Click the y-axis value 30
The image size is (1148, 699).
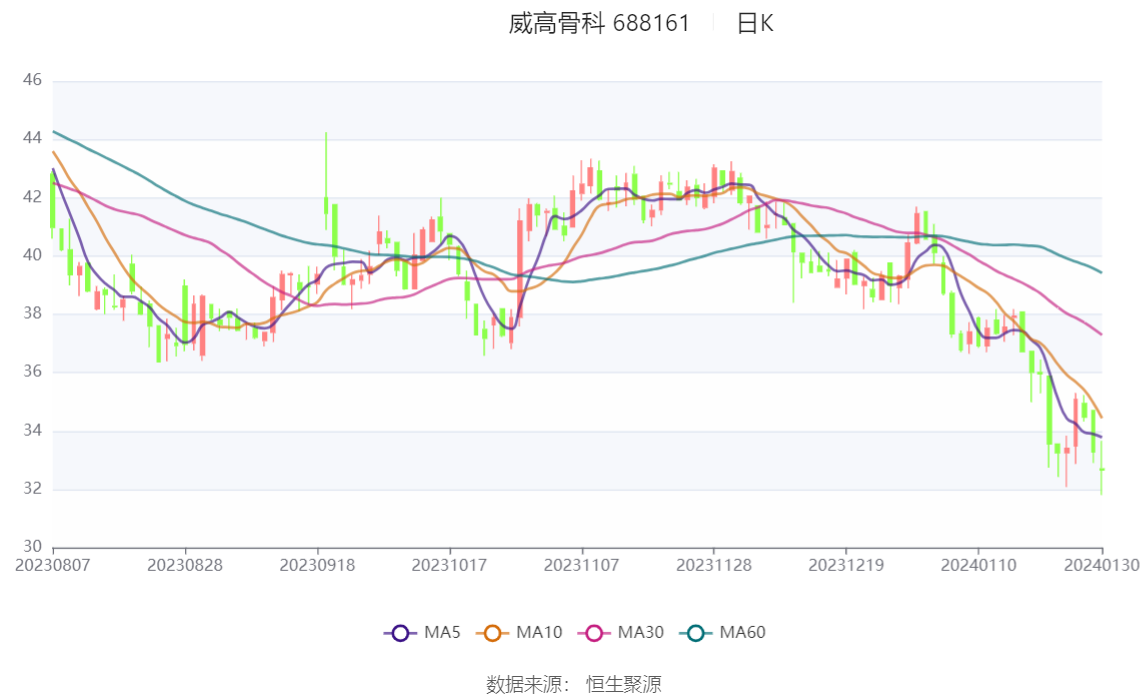(32, 546)
